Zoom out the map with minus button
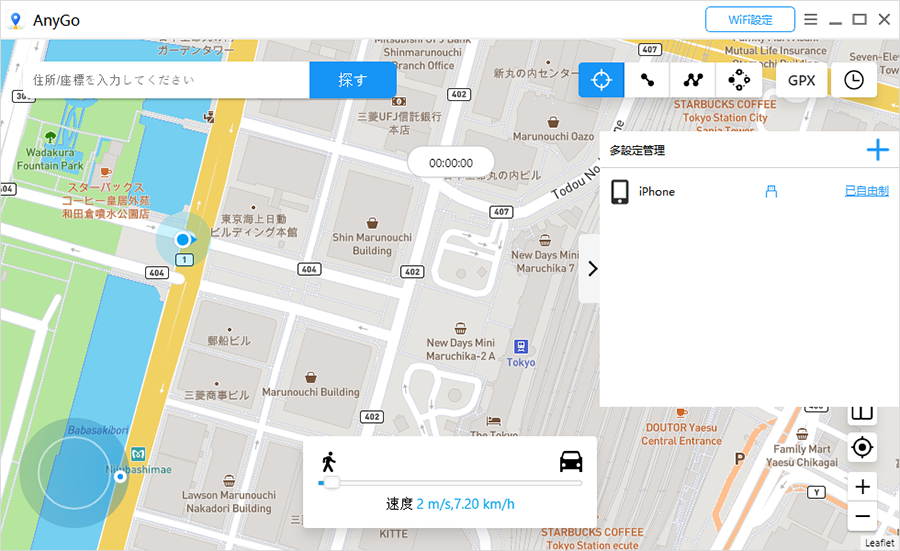The height and width of the screenshot is (551, 900). click(x=862, y=516)
